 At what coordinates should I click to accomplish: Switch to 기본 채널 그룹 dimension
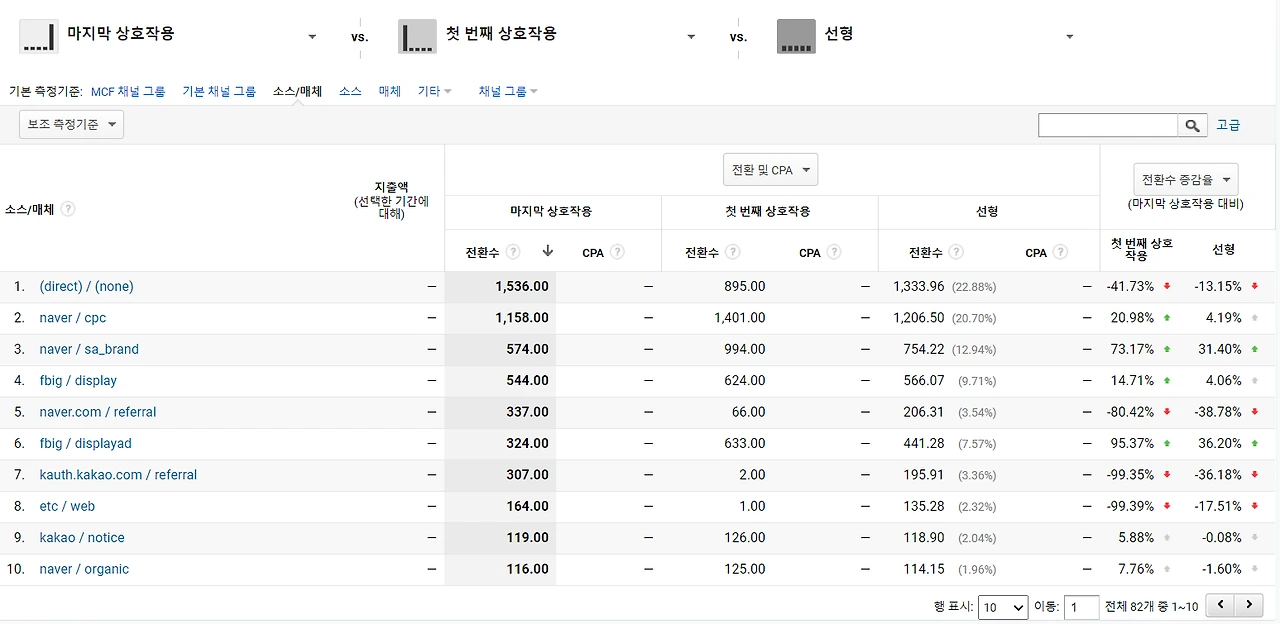click(x=219, y=91)
